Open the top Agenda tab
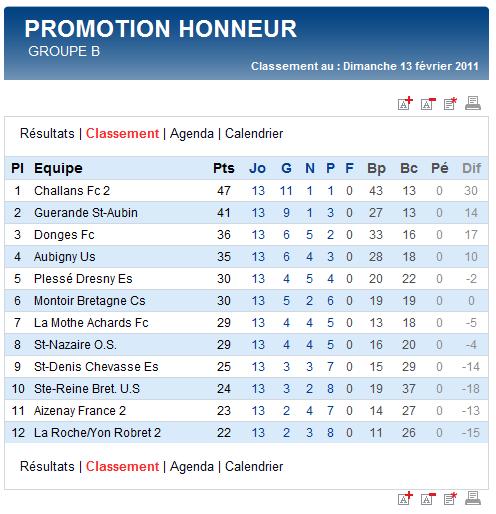This screenshot has height=514, width=496. coord(192,134)
